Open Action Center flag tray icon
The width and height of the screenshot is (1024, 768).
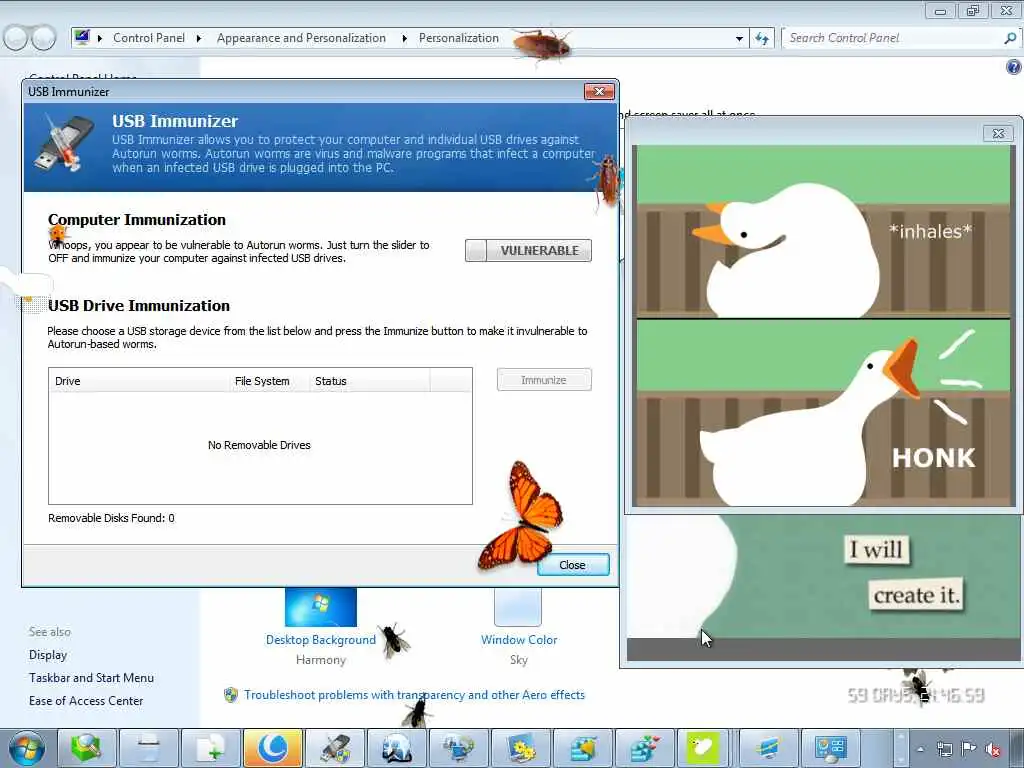968,749
